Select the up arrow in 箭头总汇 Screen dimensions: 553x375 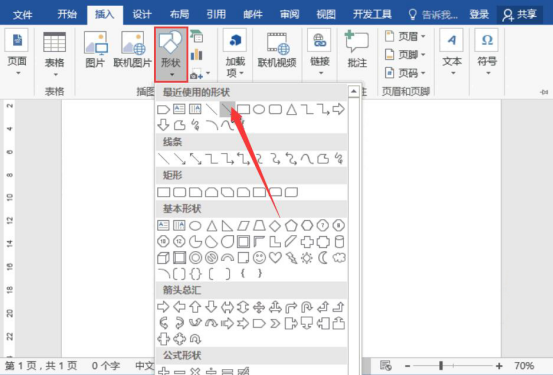(x=195, y=307)
